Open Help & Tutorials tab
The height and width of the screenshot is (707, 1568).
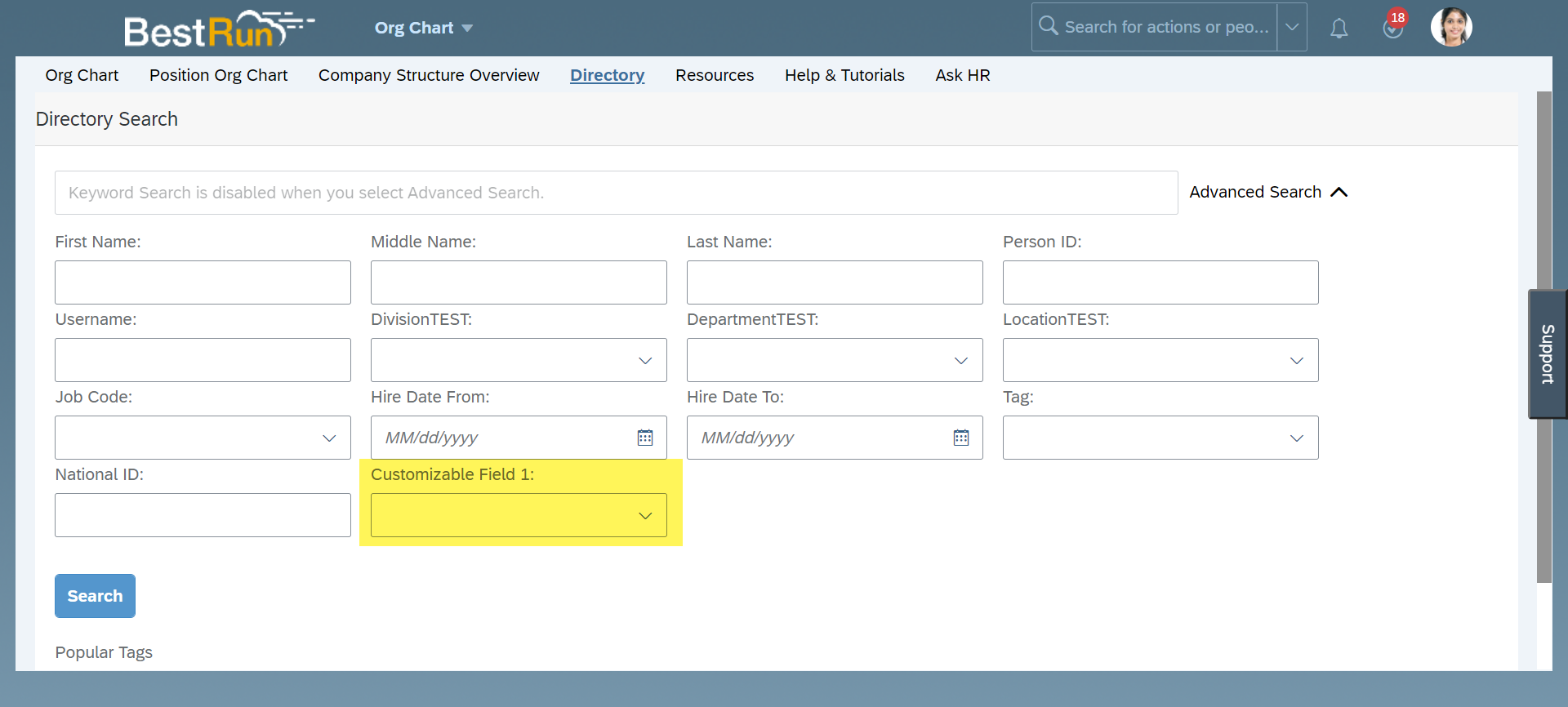(x=844, y=75)
